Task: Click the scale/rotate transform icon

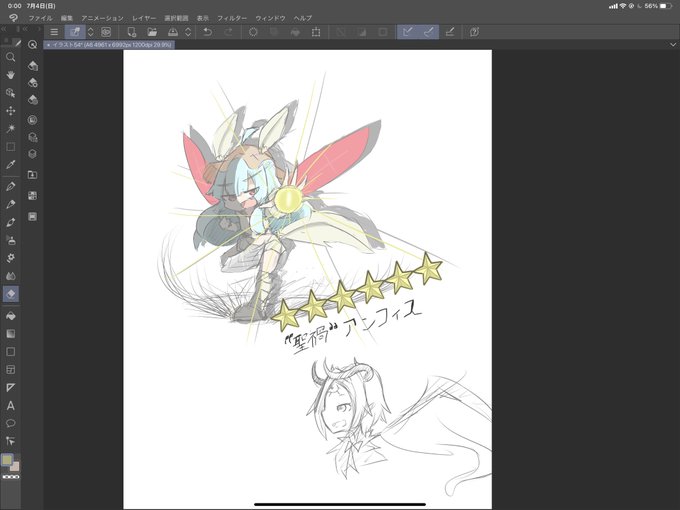Action: [x=316, y=32]
